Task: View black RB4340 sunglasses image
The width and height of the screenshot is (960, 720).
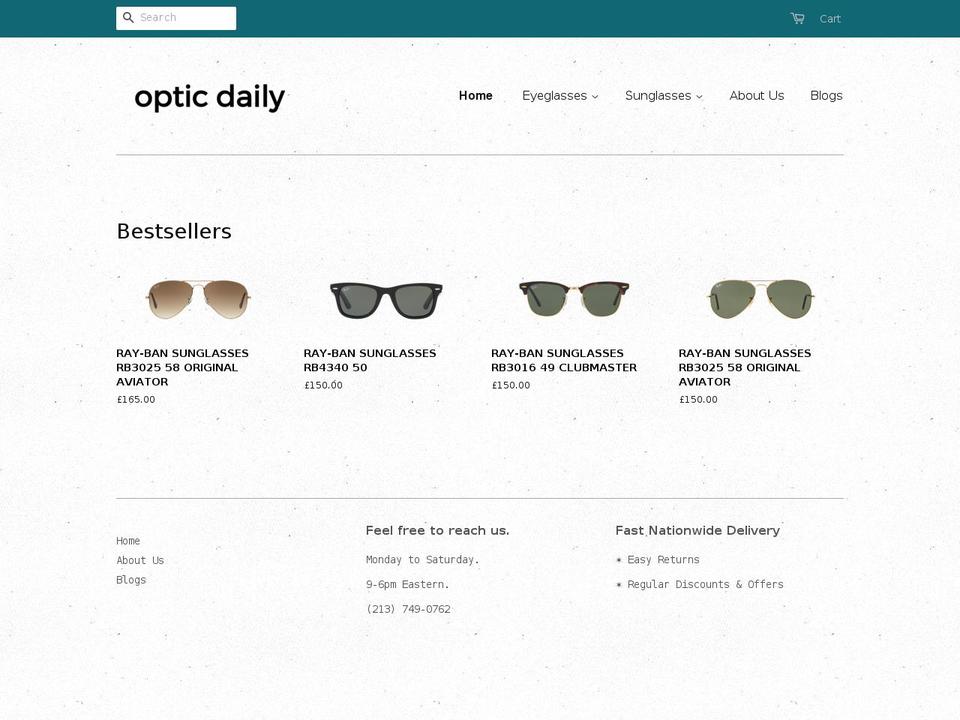Action: point(386,300)
